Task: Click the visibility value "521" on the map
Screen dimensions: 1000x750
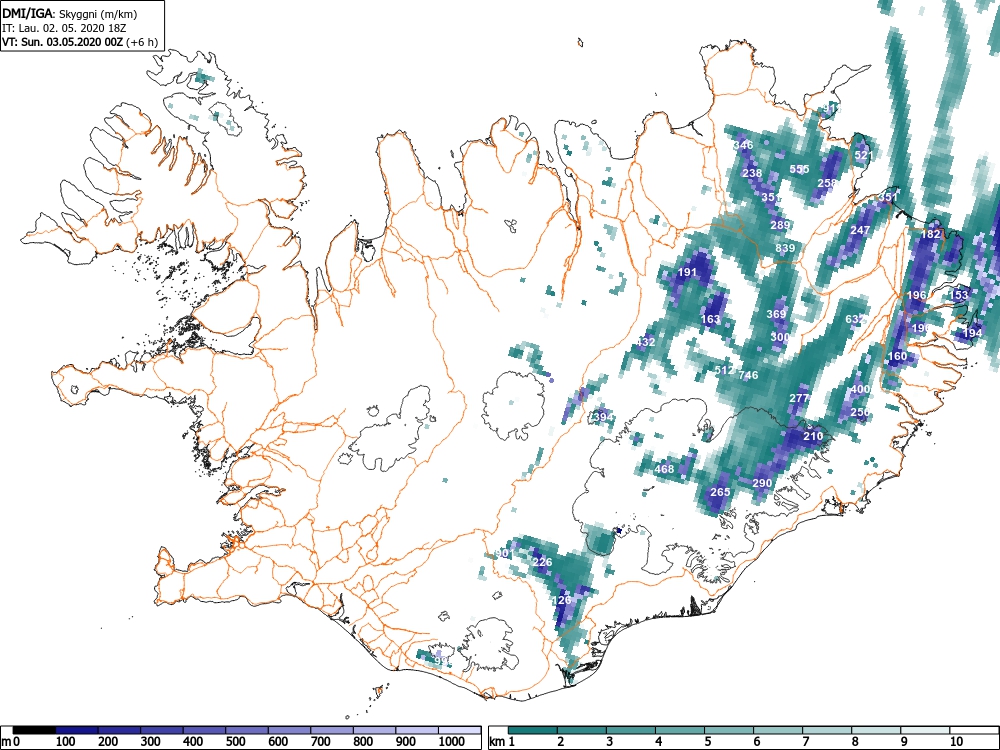Action: pos(864,155)
